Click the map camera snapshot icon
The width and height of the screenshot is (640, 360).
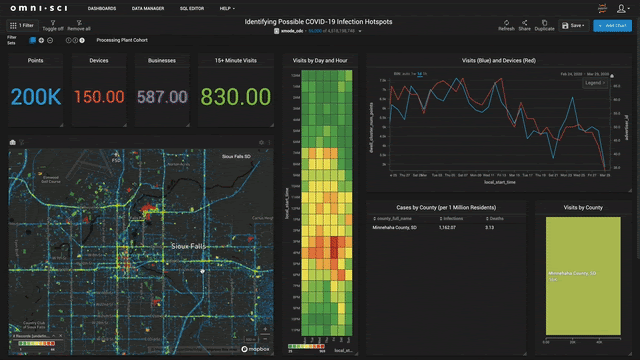pos(13,142)
